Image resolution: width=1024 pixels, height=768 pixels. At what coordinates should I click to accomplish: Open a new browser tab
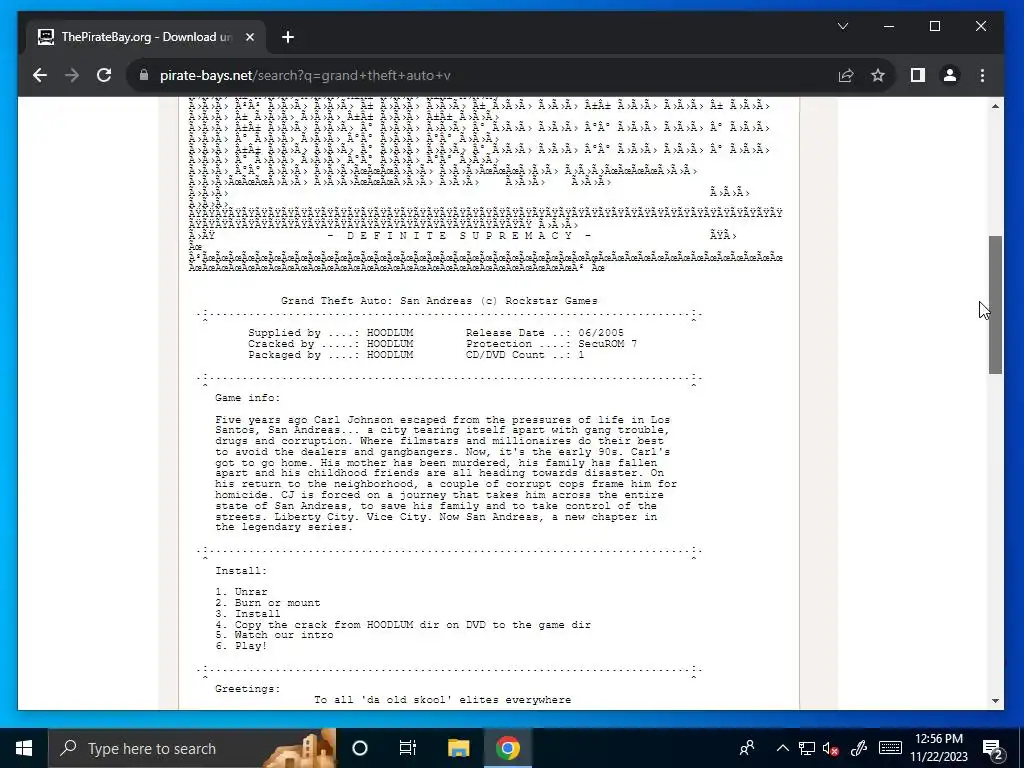click(288, 37)
